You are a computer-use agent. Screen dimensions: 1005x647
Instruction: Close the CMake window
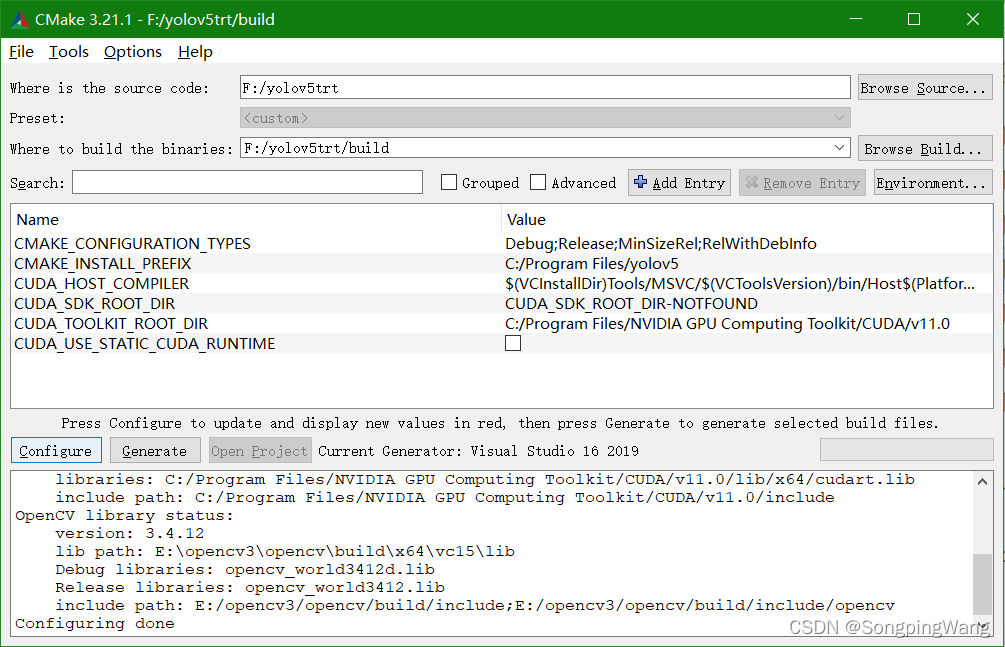click(x=973, y=19)
